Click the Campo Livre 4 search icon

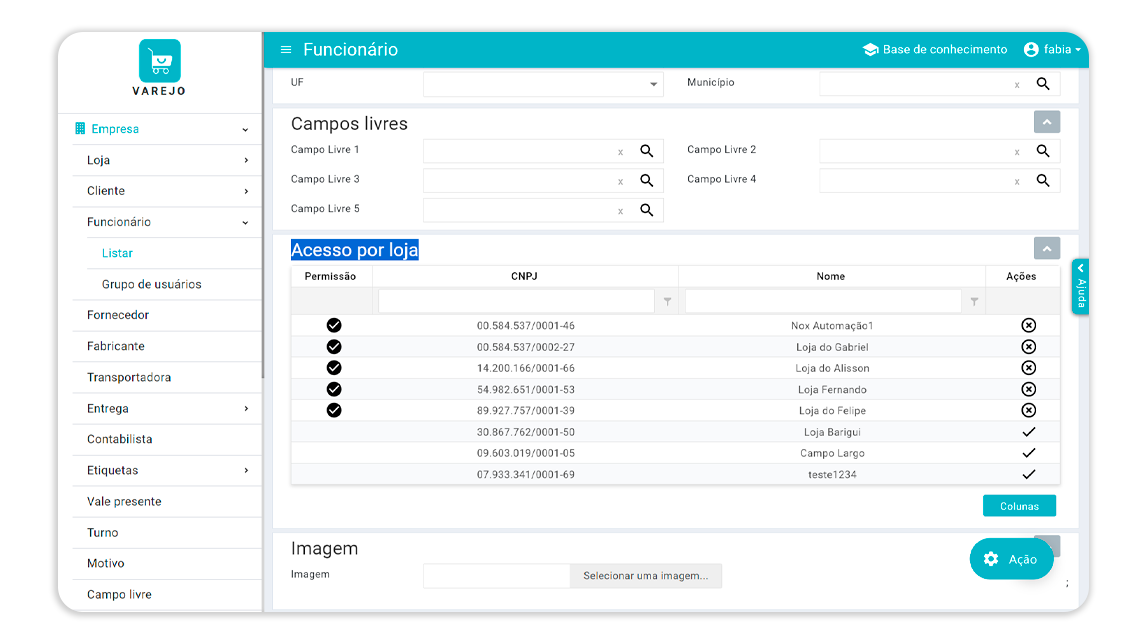coord(1043,181)
